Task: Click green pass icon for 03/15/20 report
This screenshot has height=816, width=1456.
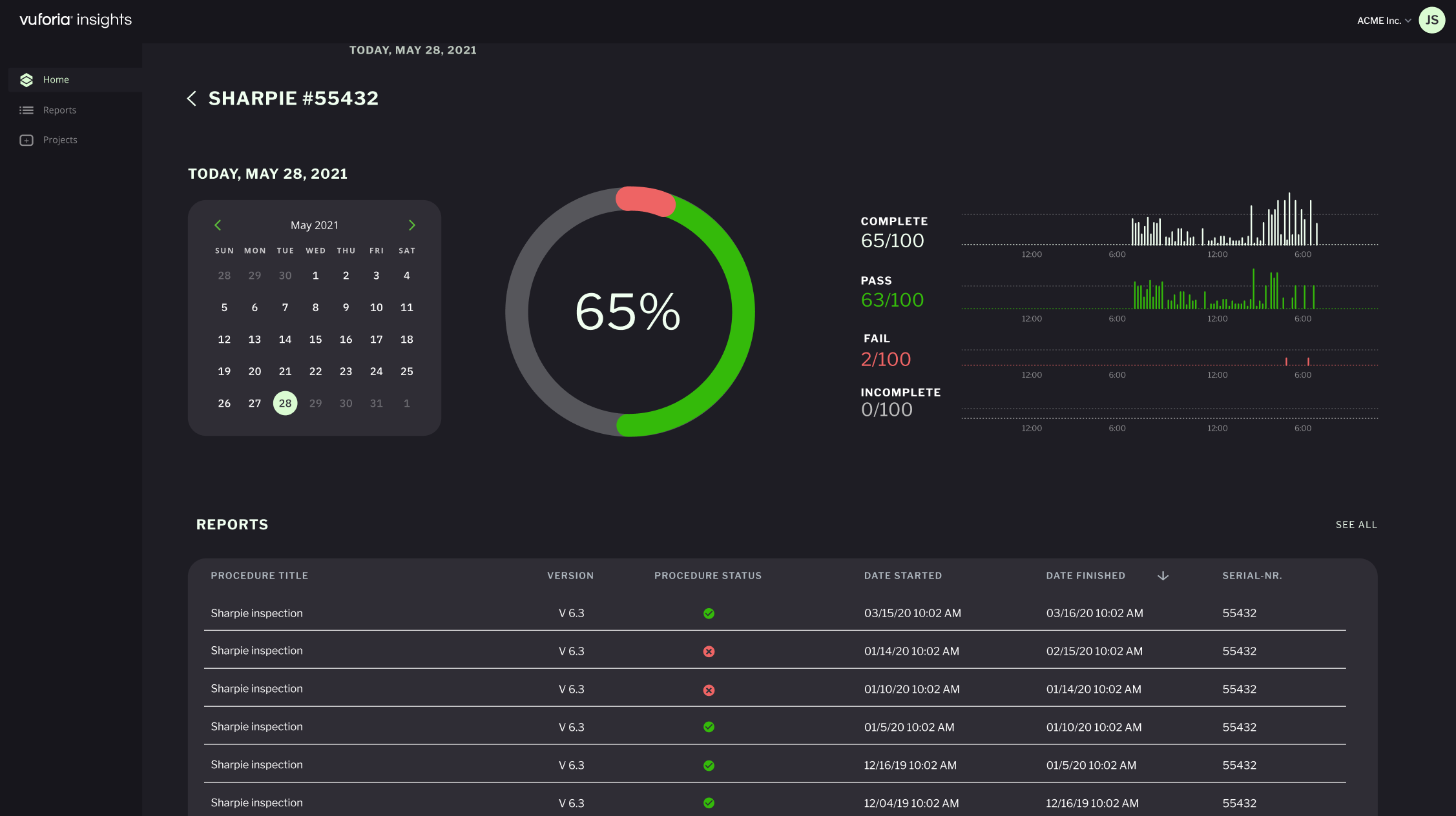Action: click(709, 613)
